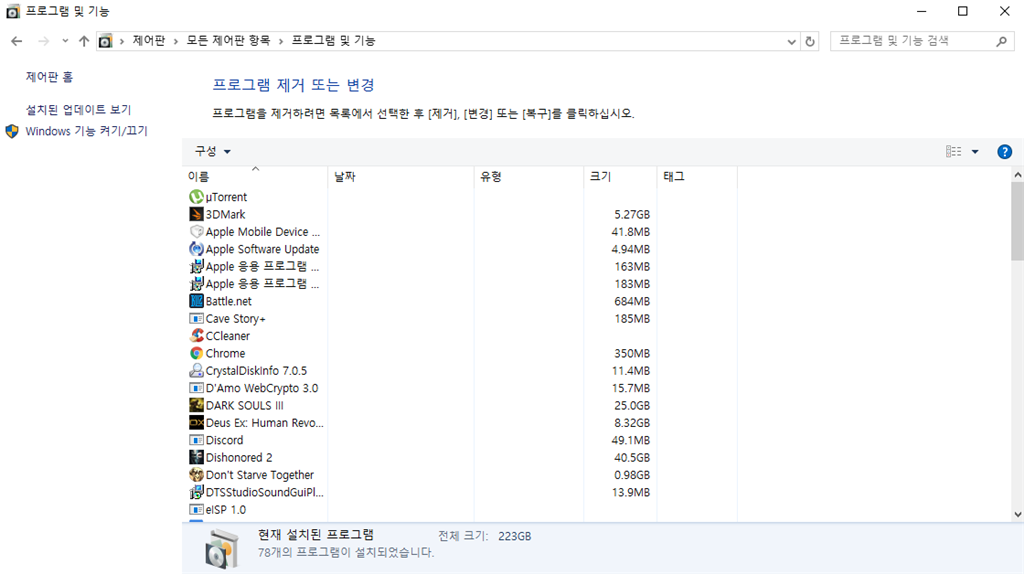1024x574 pixels.
Task: Click the refresh button beside the address bar
Action: [810, 41]
